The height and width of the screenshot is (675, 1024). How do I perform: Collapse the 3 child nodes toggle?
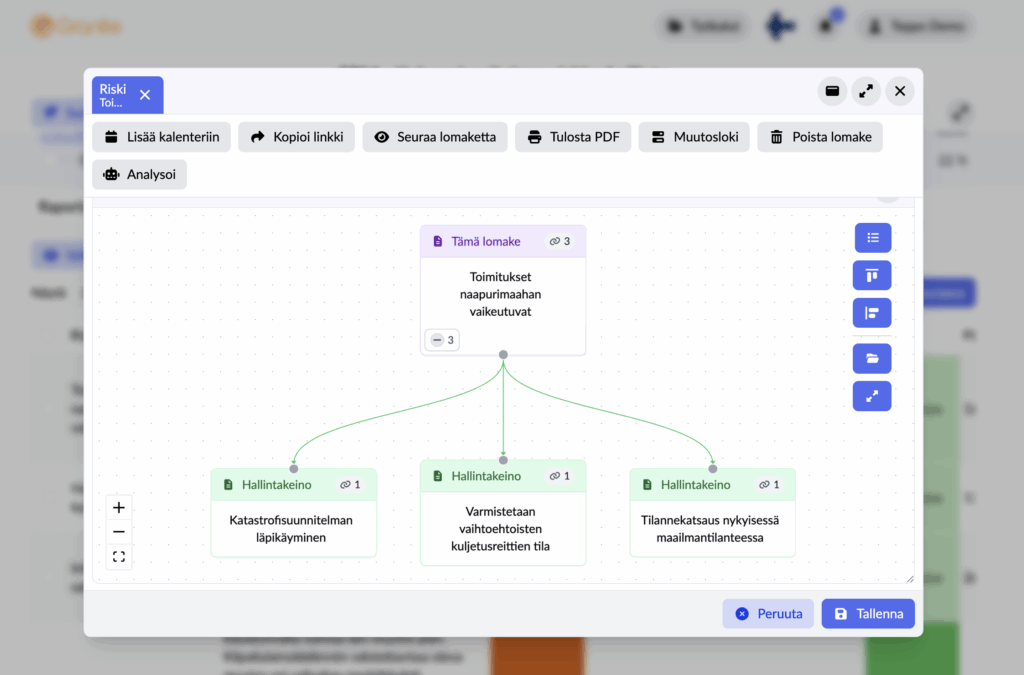tap(442, 340)
